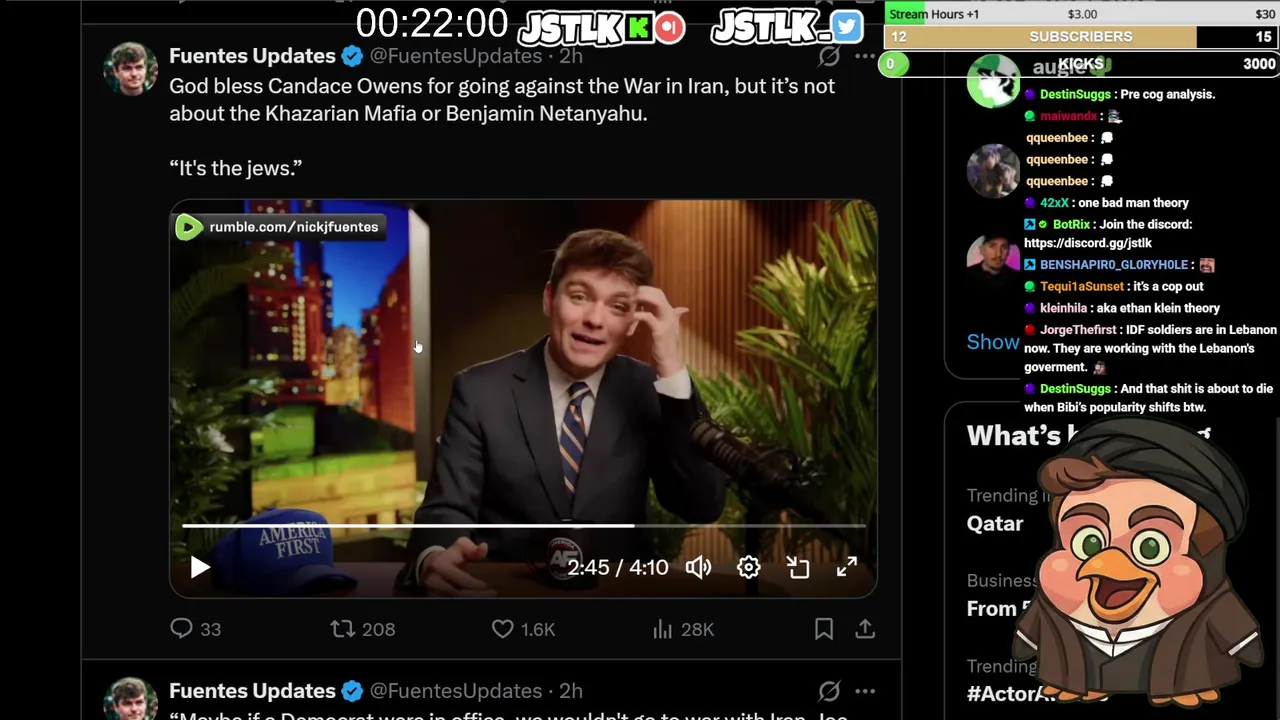This screenshot has width=1280, height=720.
Task: Mute the video using the speaker icon
Action: [698, 568]
